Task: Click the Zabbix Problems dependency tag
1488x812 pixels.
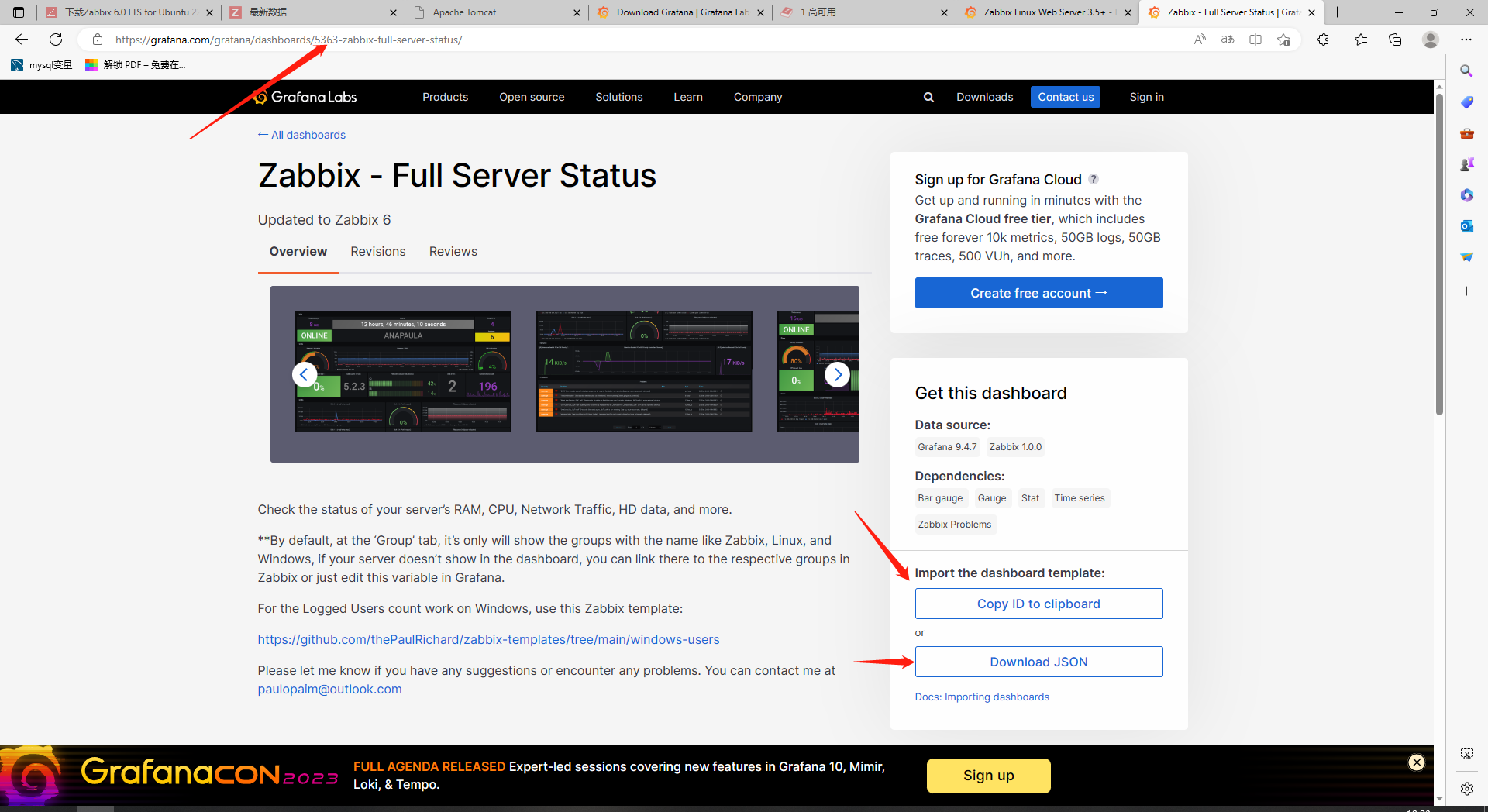Action: click(x=955, y=525)
